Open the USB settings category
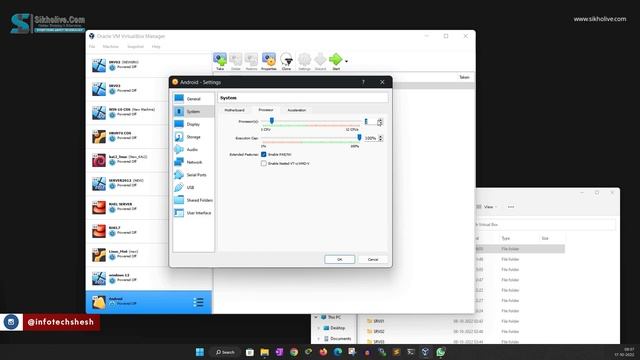Image resolution: width=640 pixels, height=360 pixels. 193,187
